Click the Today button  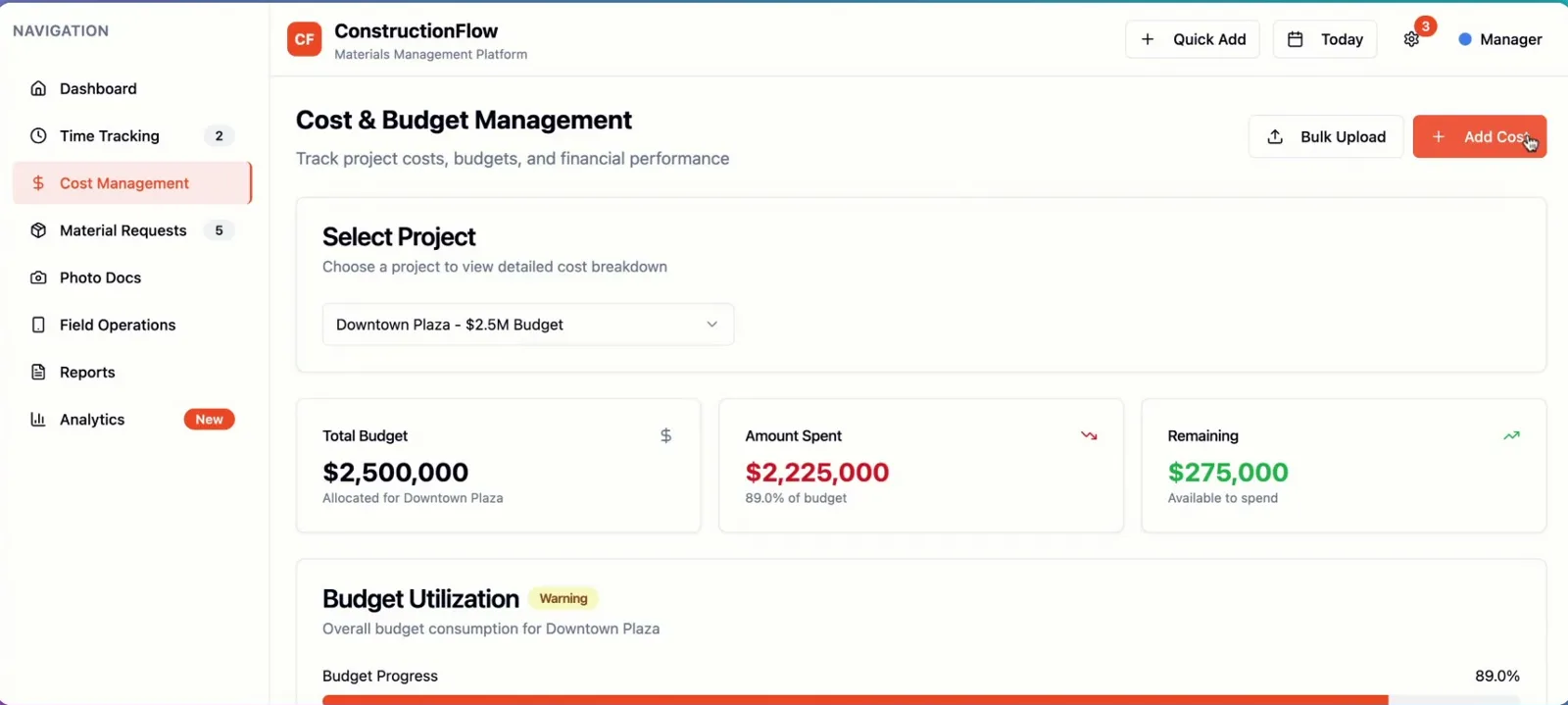(x=1325, y=39)
